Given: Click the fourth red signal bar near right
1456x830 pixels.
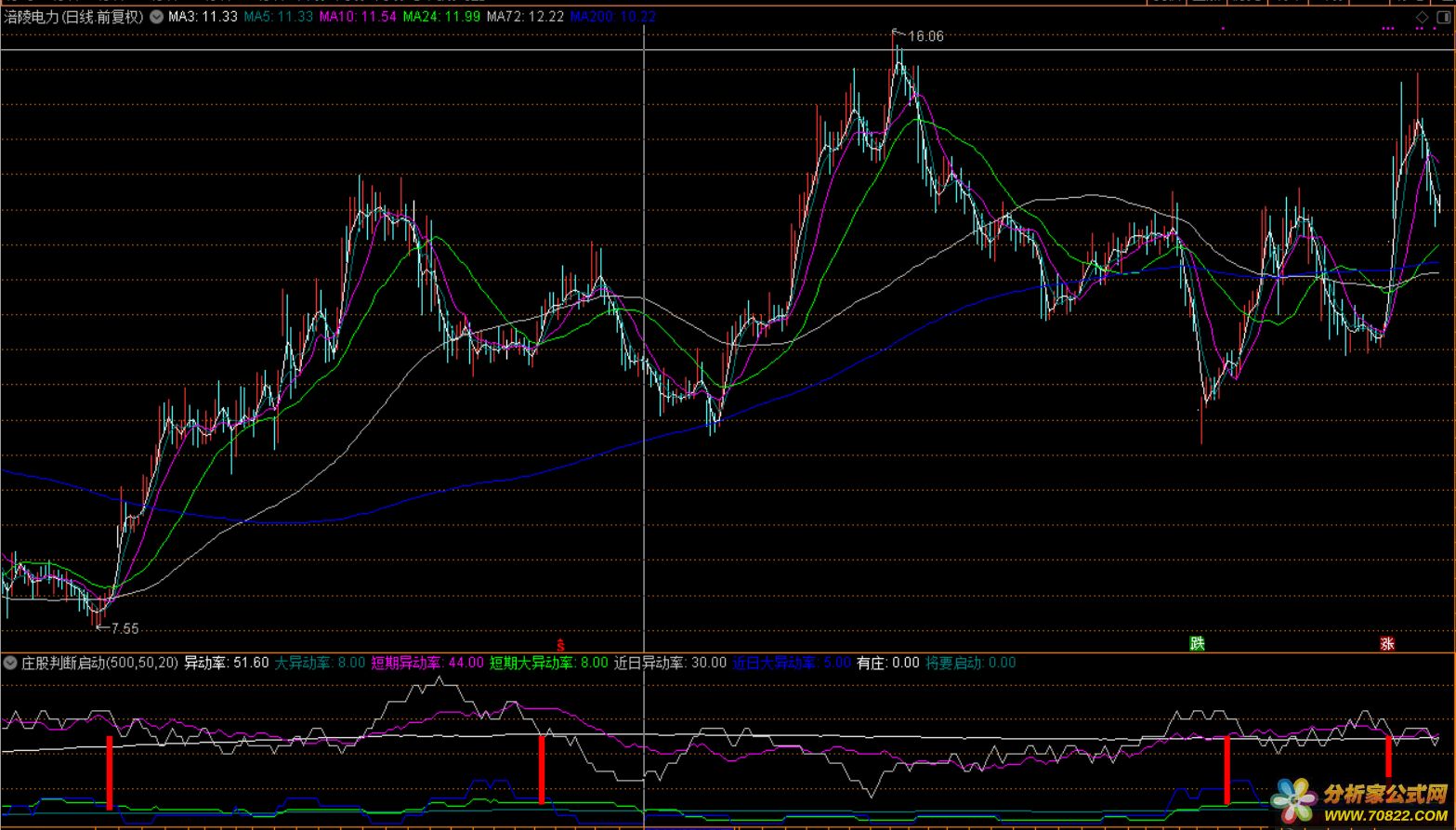Looking at the screenshot, I should [x=1388, y=757].
